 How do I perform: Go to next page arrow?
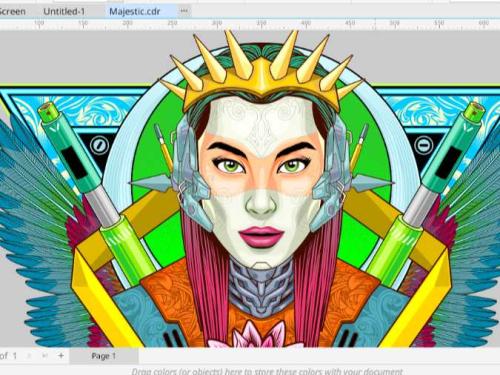point(29,356)
